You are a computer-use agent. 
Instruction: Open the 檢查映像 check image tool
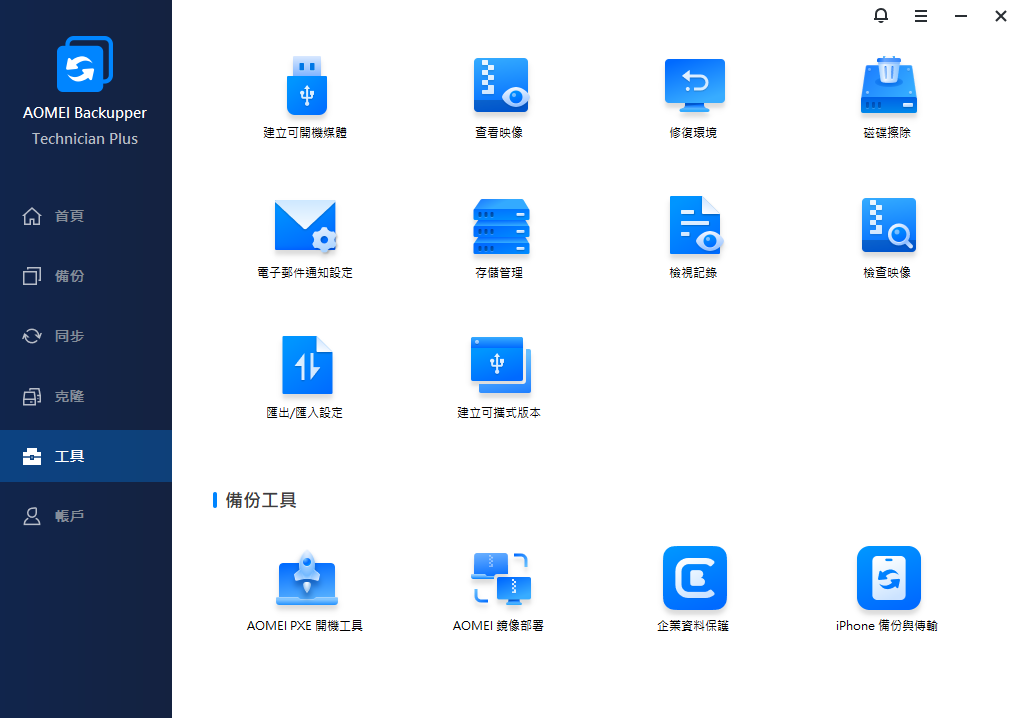[x=888, y=238]
